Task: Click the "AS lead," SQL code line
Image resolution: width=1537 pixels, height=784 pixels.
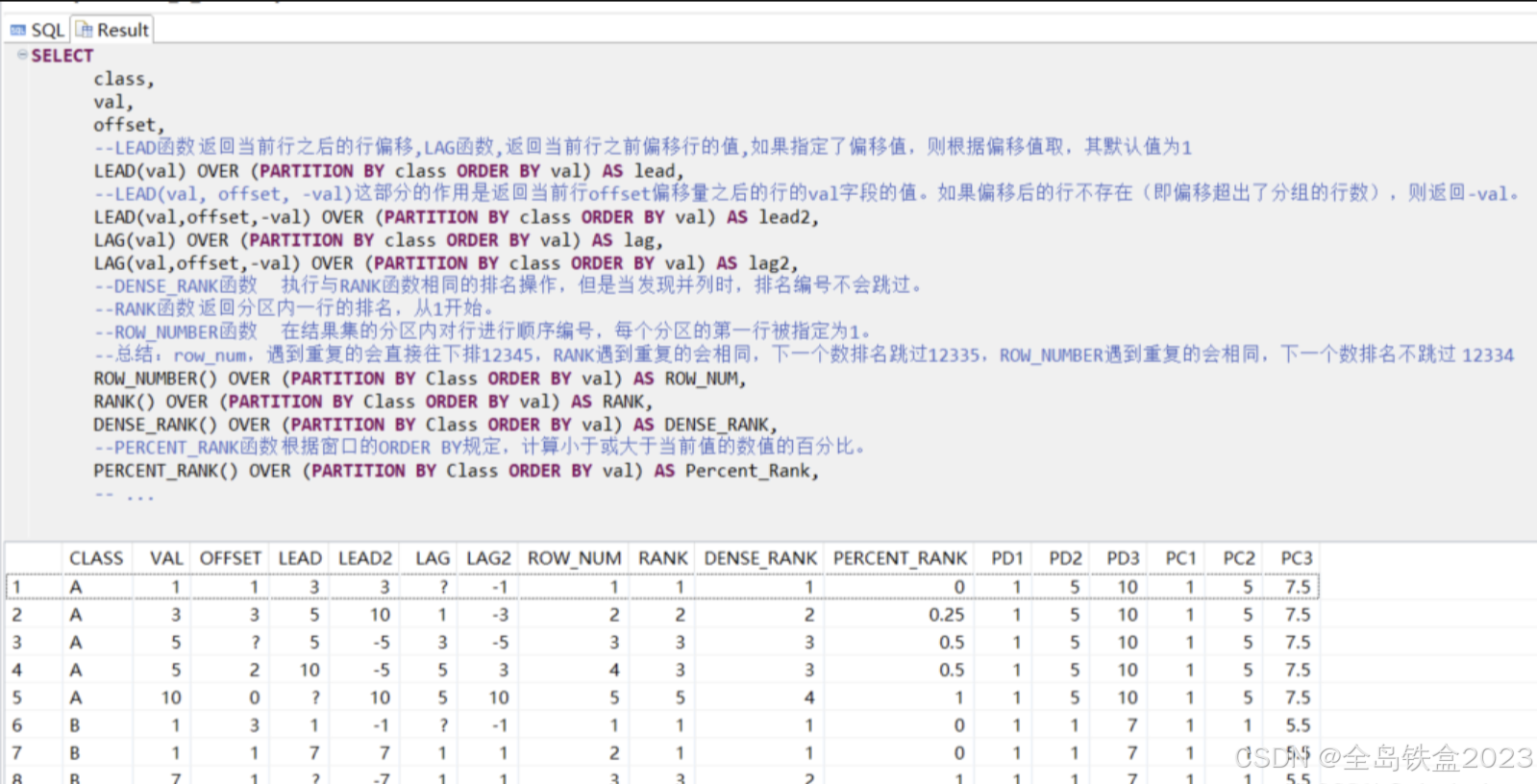Action: pyautogui.click(x=389, y=171)
